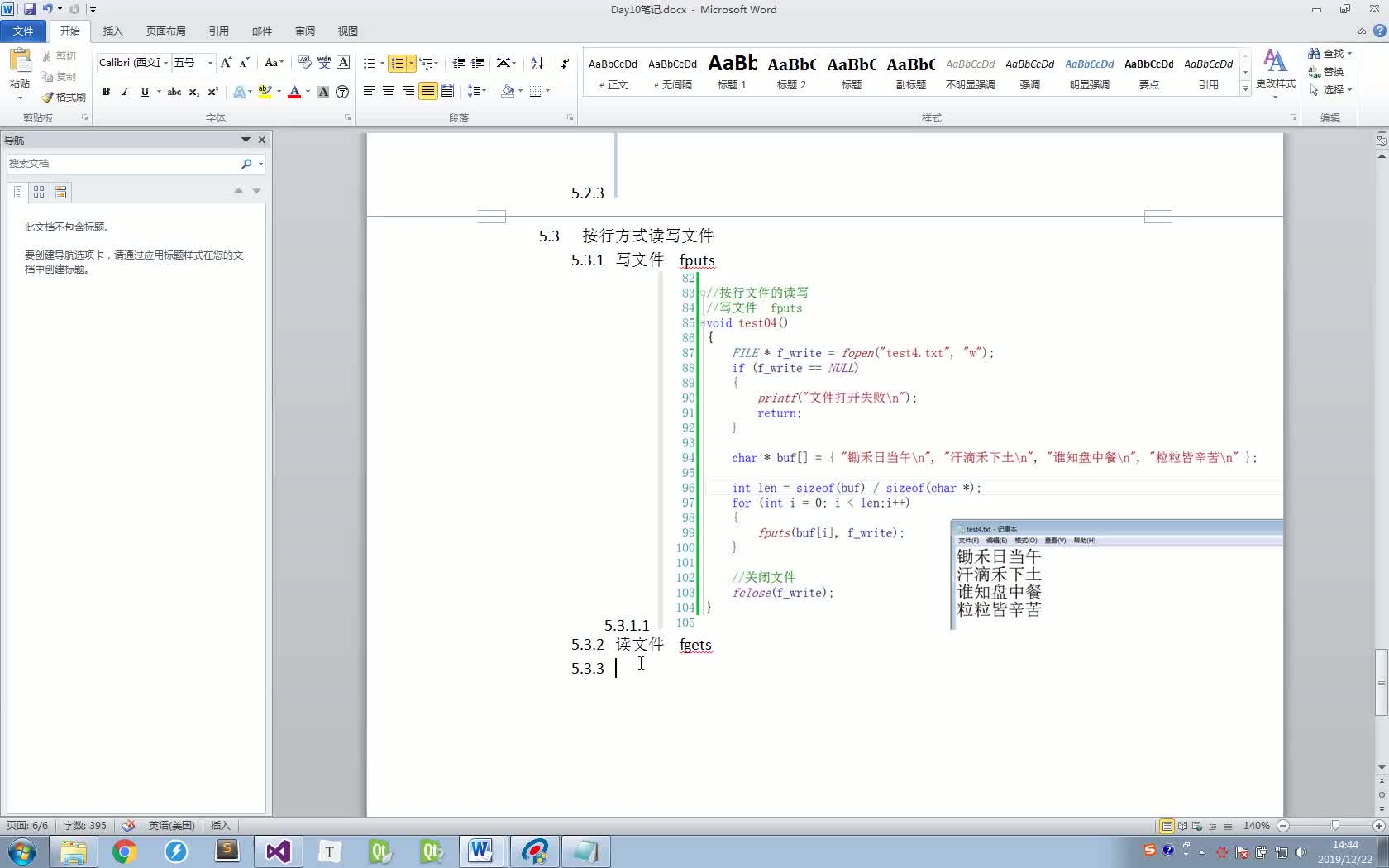Image resolution: width=1389 pixels, height=868 pixels.
Task: Click the Cut (剪切) button
Action: (x=60, y=56)
